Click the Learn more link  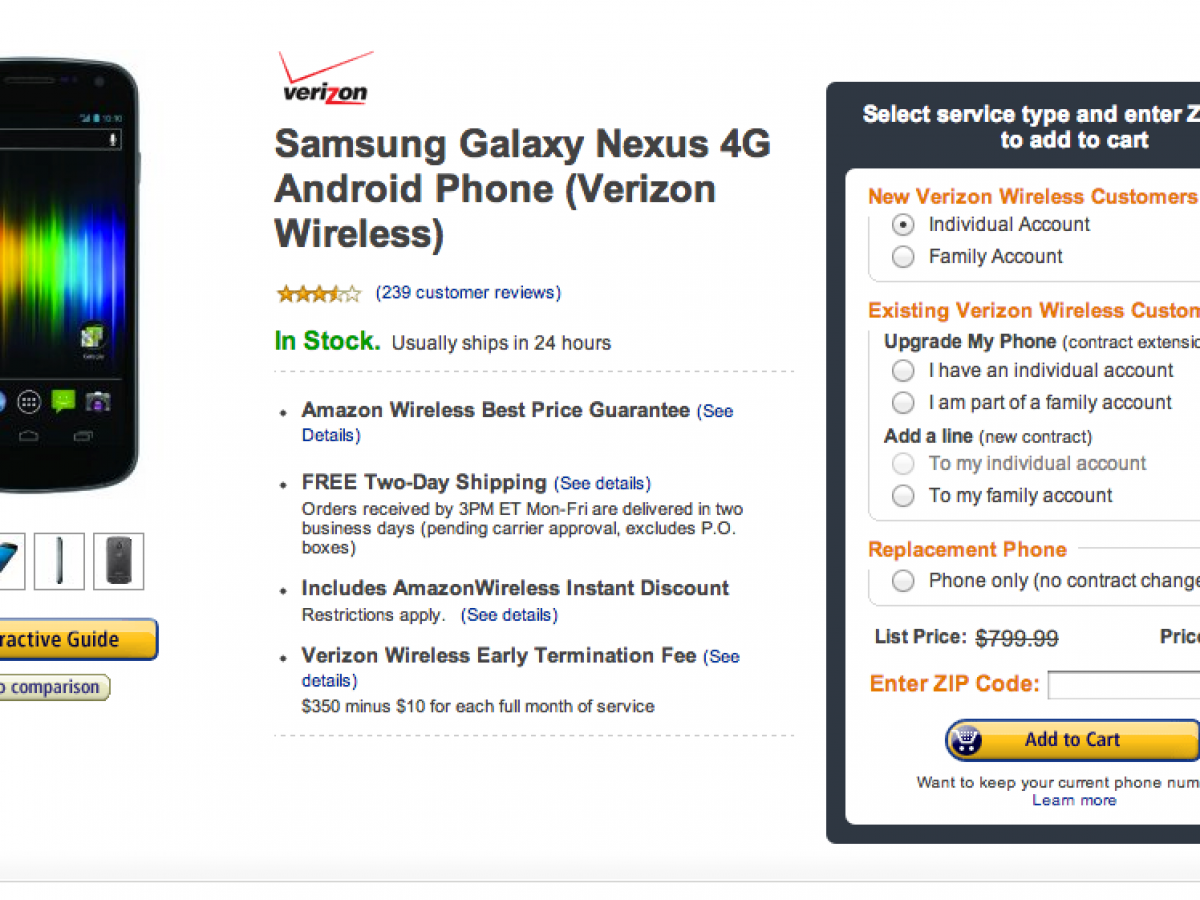[1074, 800]
